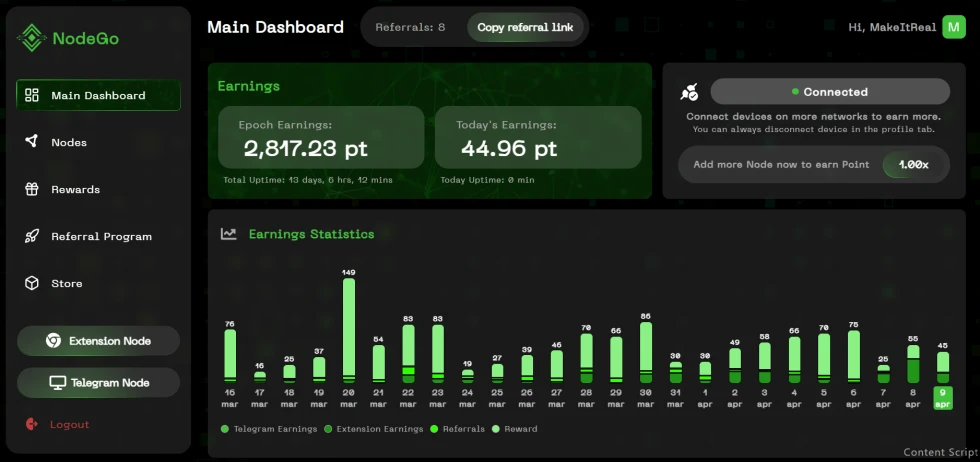Click the Earnings Statistics chart icon
This screenshot has width=980, height=462.
pyautogui.click(x=229, y=234)
